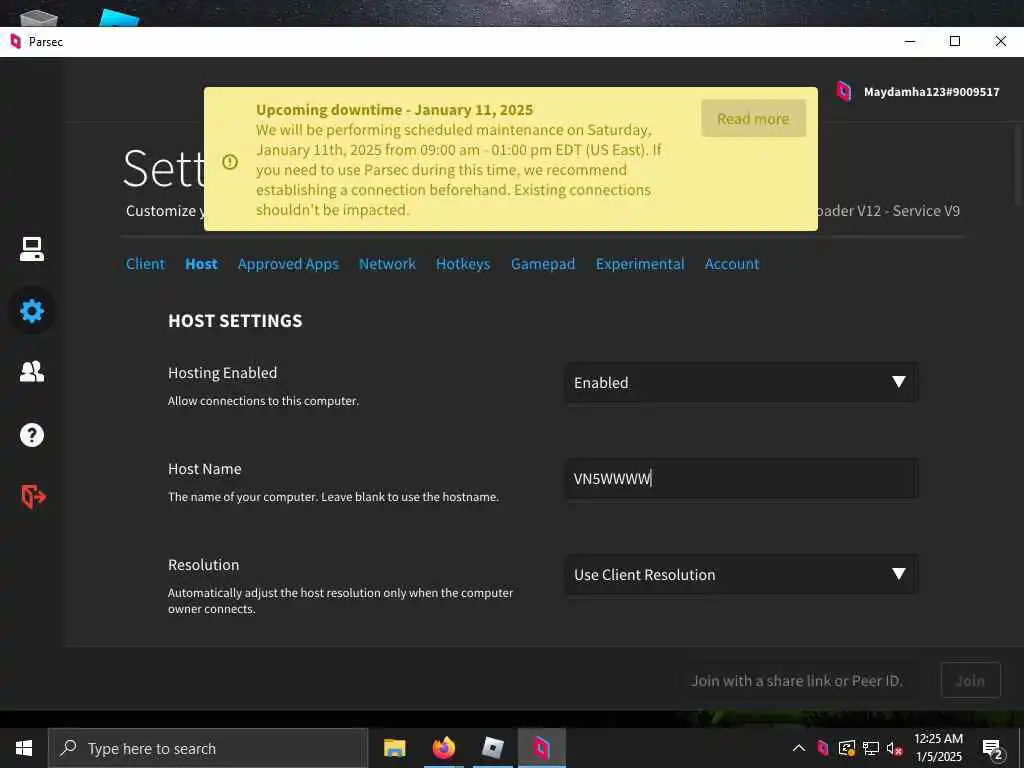Select the Settings gear sidebar icon
Screen dimensions: 1024x768
click(x=31, y=311)
